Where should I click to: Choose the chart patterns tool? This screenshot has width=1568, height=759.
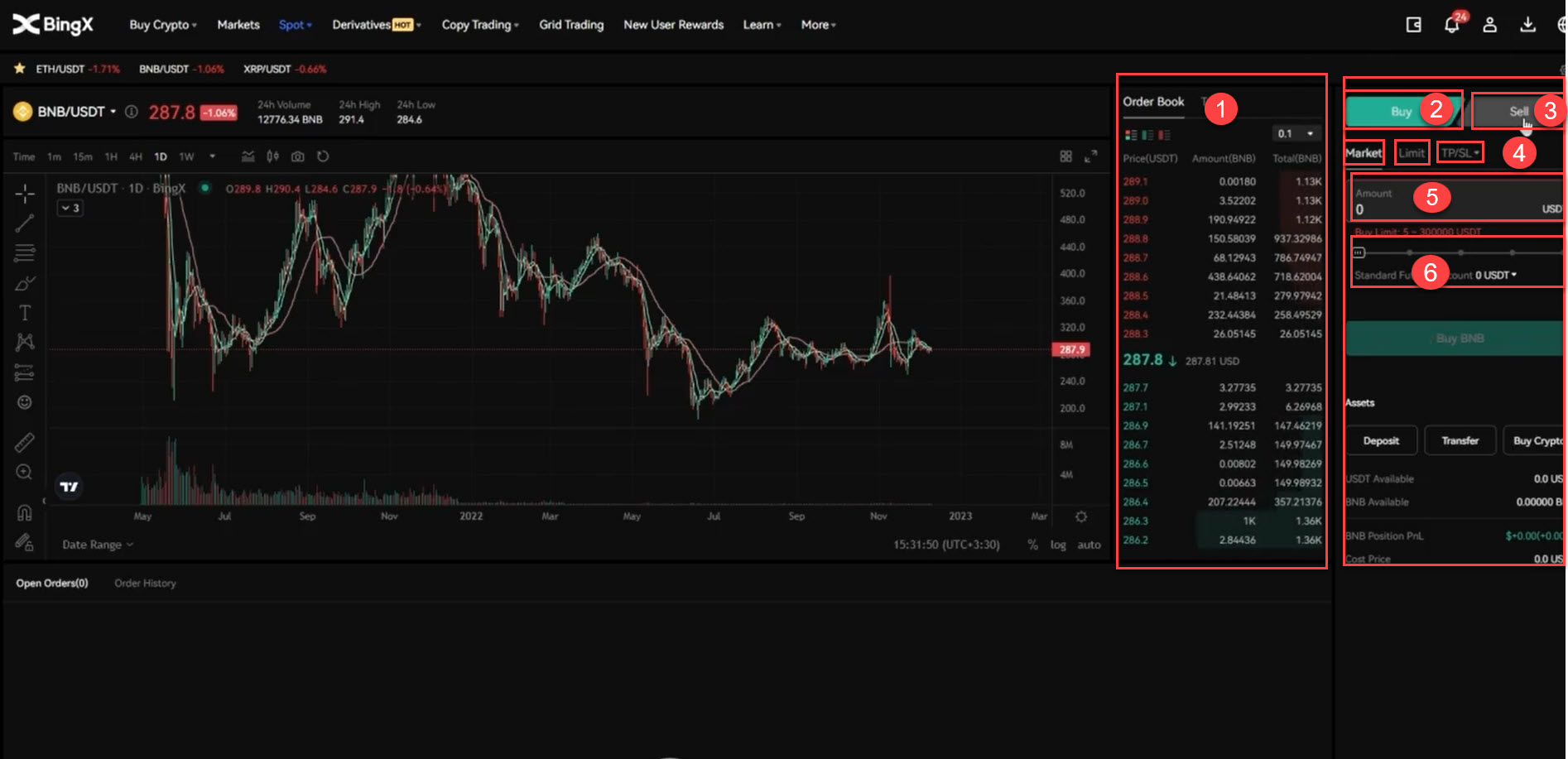tap(25, 342)
